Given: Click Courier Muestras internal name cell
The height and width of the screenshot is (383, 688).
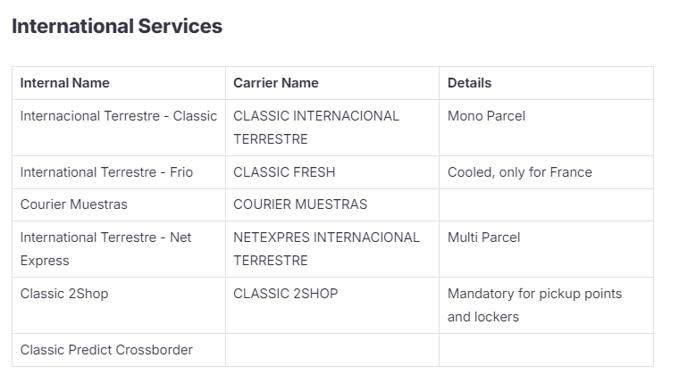Looking at the screenshot, I should [x=118, y=204].
